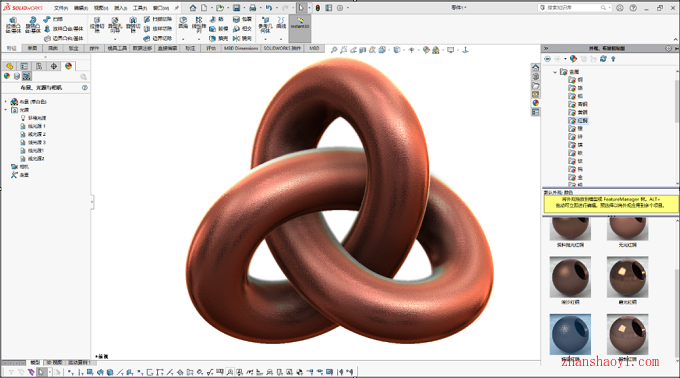
Task: Choose the 放样凸台/基体 loft boss tool
Action: point(64,29)
